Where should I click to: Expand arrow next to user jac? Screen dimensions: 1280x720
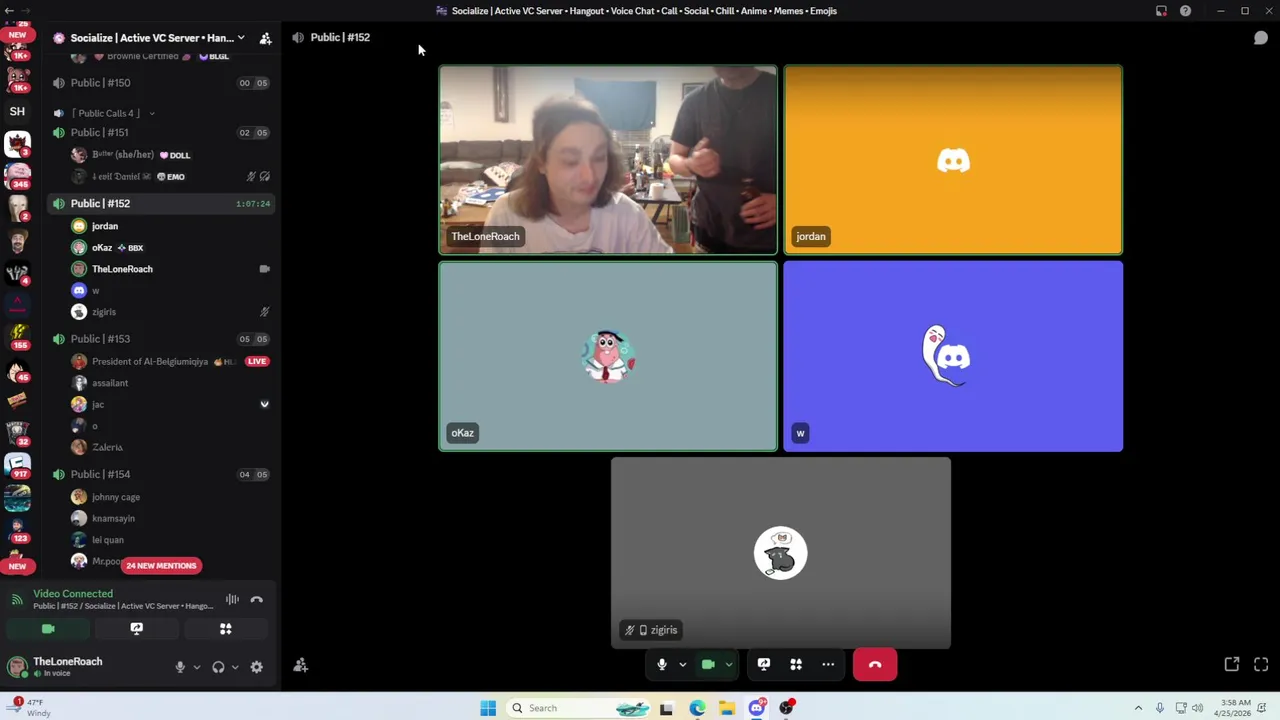click(264, 404)
